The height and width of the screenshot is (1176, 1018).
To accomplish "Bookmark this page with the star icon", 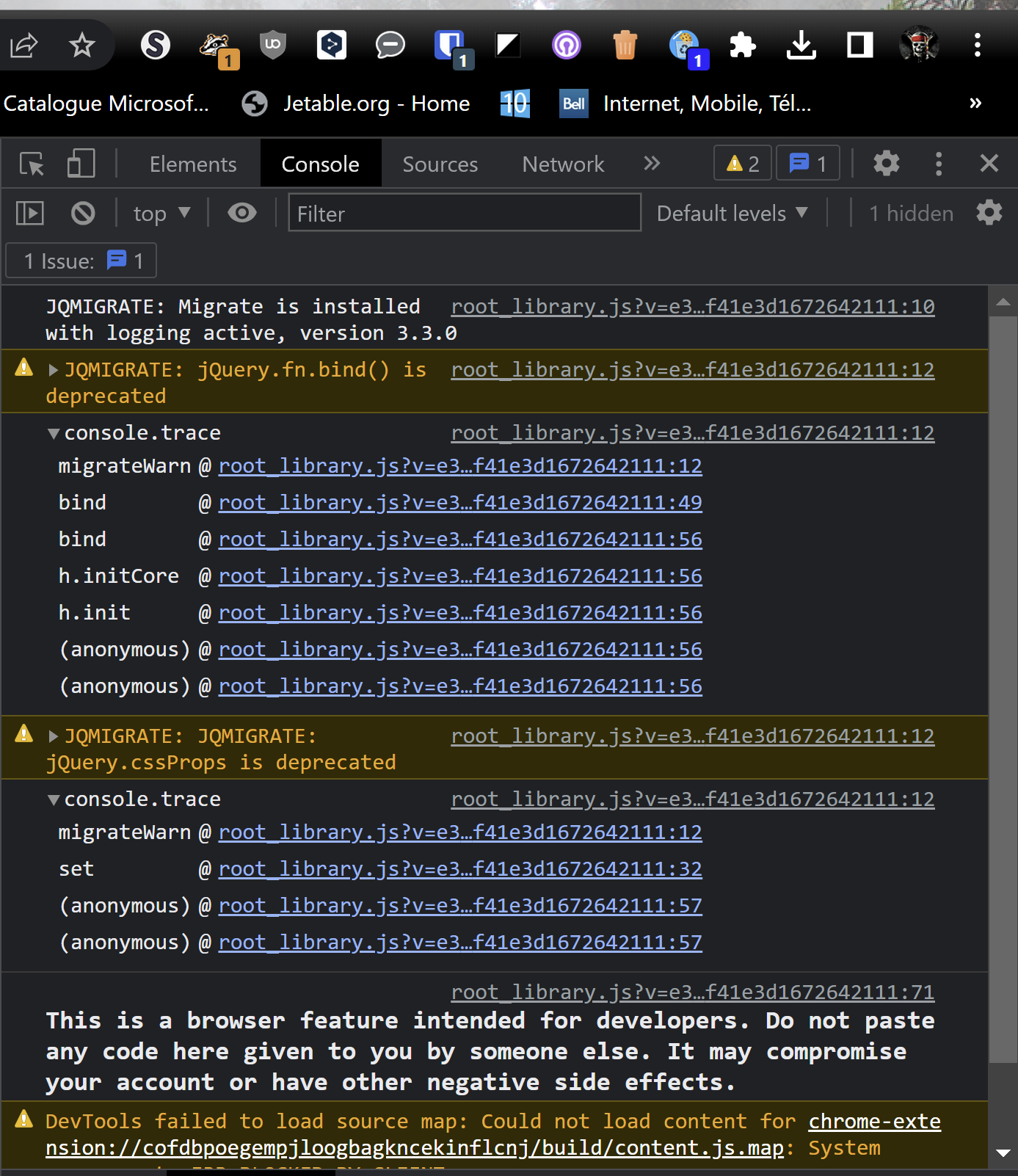I will click(x=82, y=46).
